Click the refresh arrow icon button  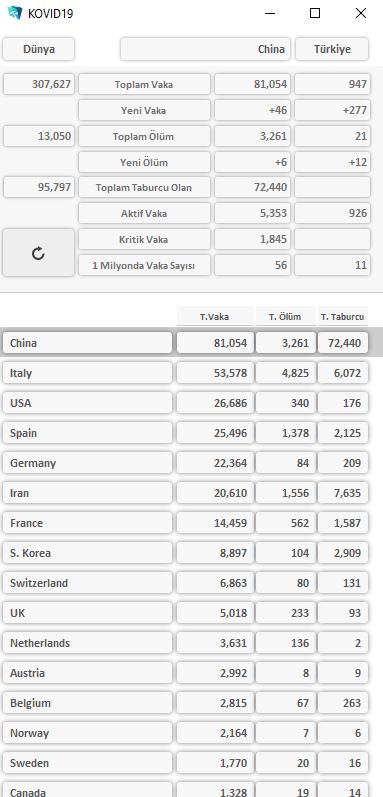[39, 253]
